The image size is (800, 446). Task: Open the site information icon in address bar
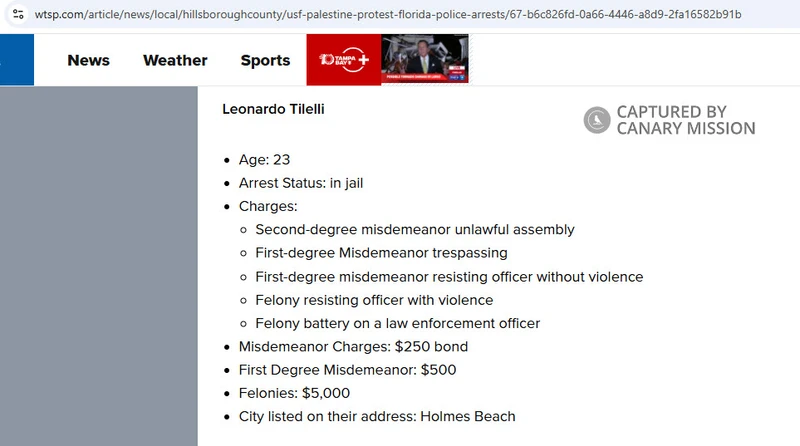pos(18,14)
